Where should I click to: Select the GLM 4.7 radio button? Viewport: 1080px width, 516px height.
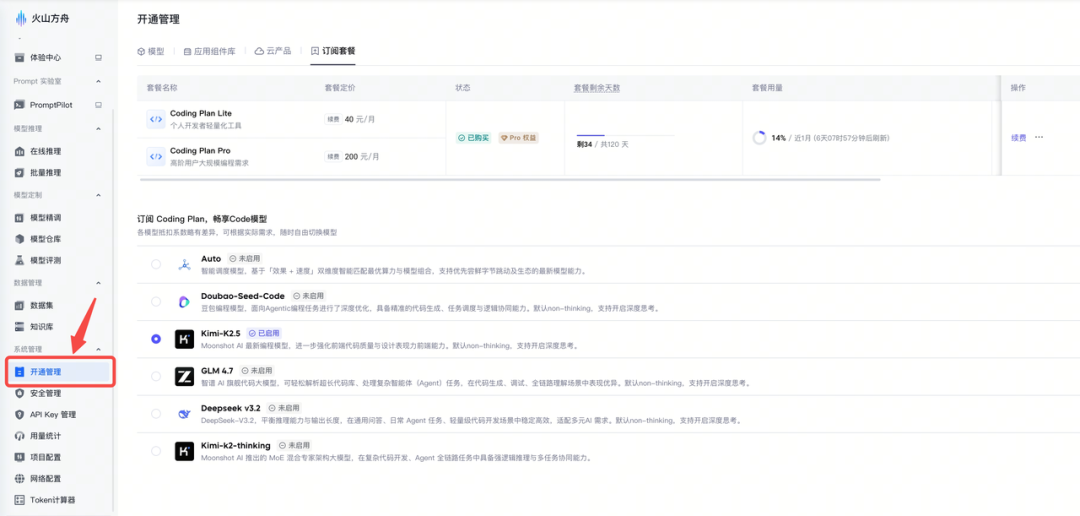[156, 376]
